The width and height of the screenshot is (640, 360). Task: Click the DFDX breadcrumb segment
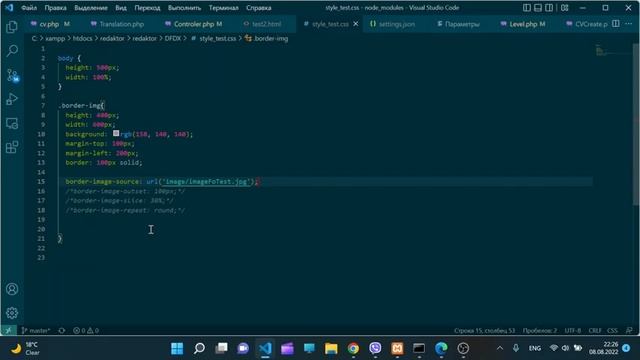pos(173,38)
